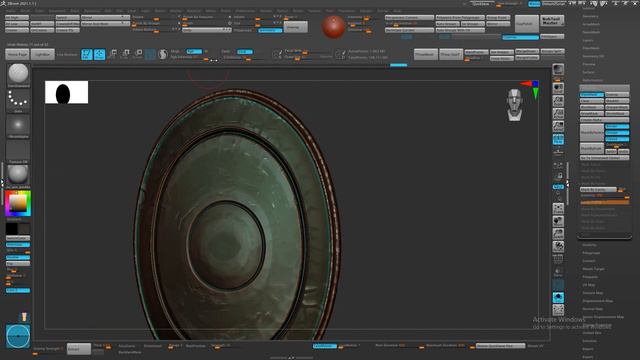Toggle Border option for MaskByFeature
640x360 pixels.
coord(617,127)
